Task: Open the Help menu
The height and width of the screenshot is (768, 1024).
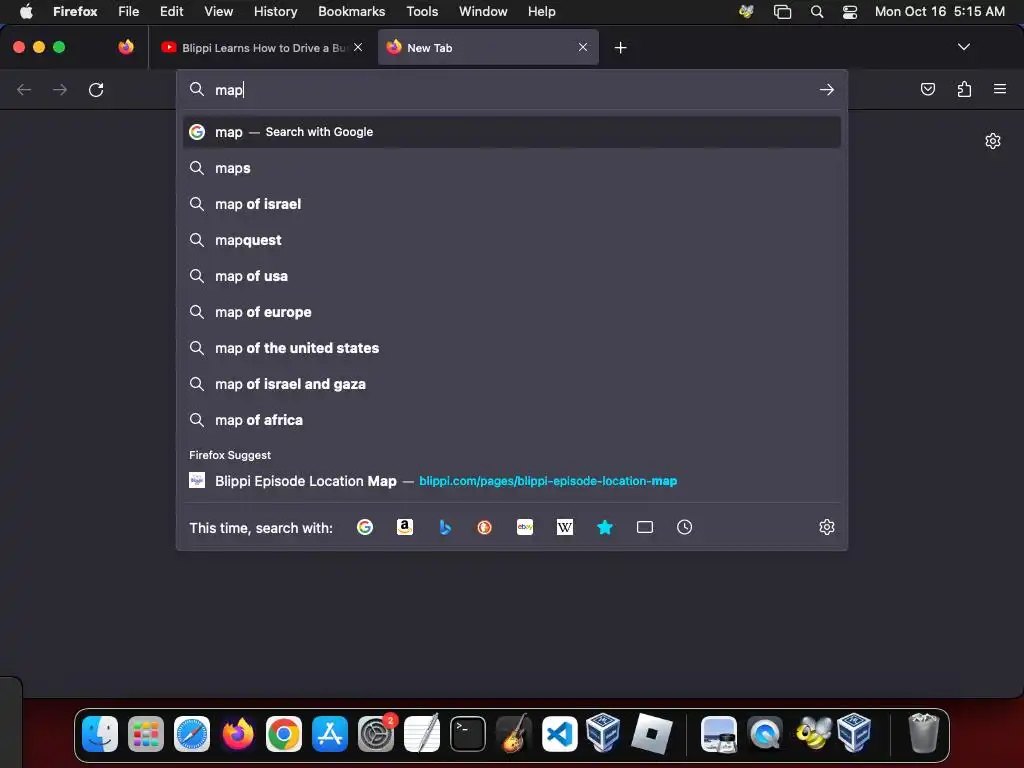Action: tap(541, 11)
